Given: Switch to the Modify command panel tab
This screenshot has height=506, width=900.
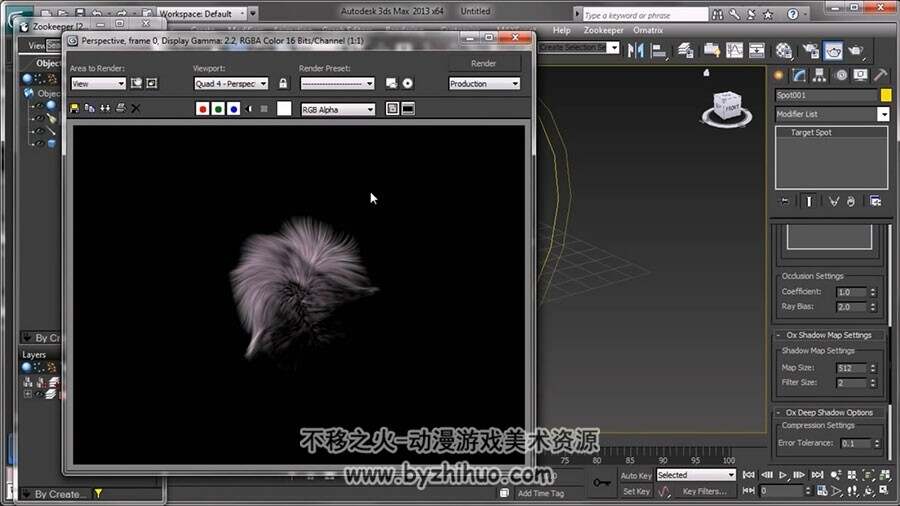Looking at the screenshot, I should point(799,75).
